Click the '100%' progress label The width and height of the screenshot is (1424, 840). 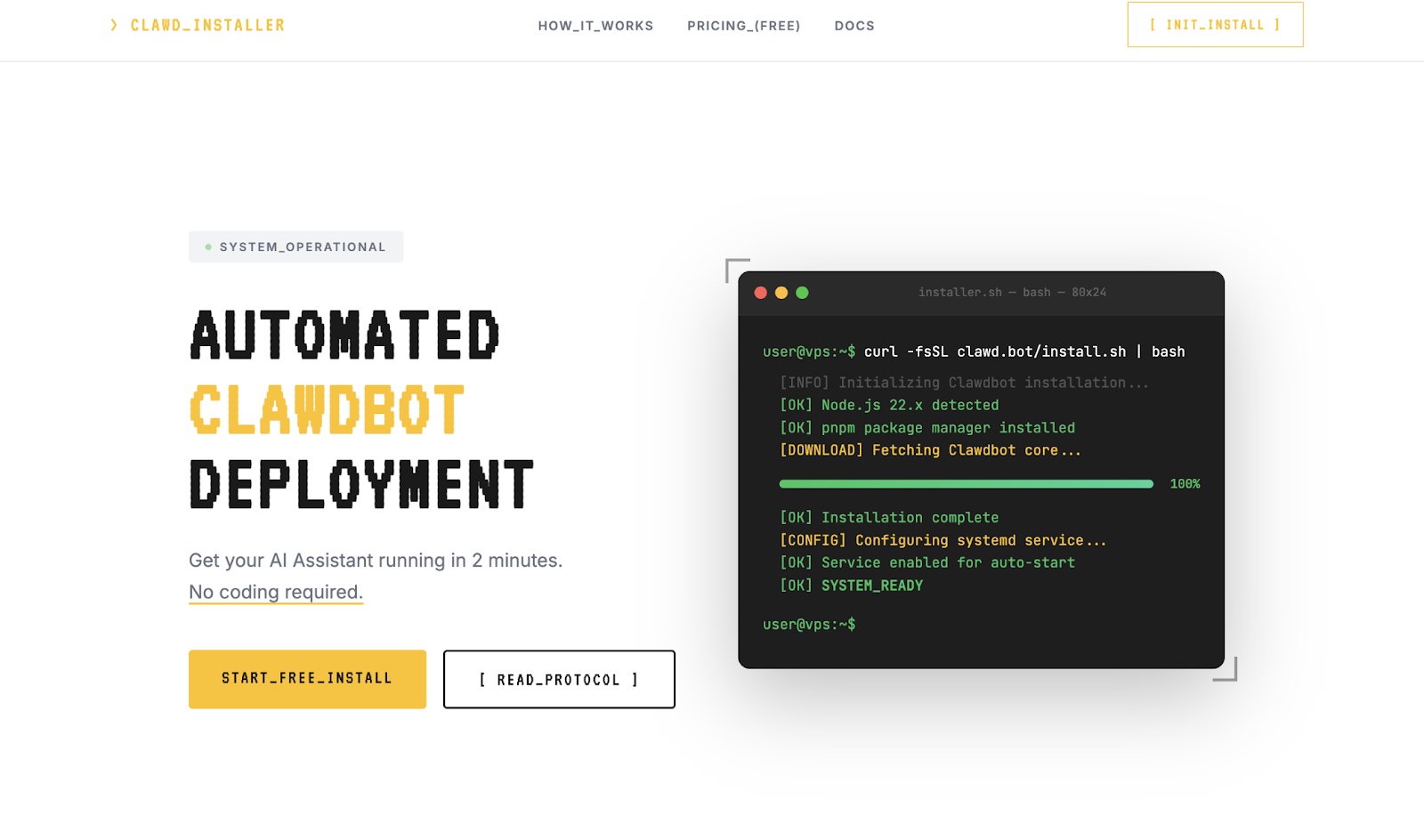[x=1185, y=484]
